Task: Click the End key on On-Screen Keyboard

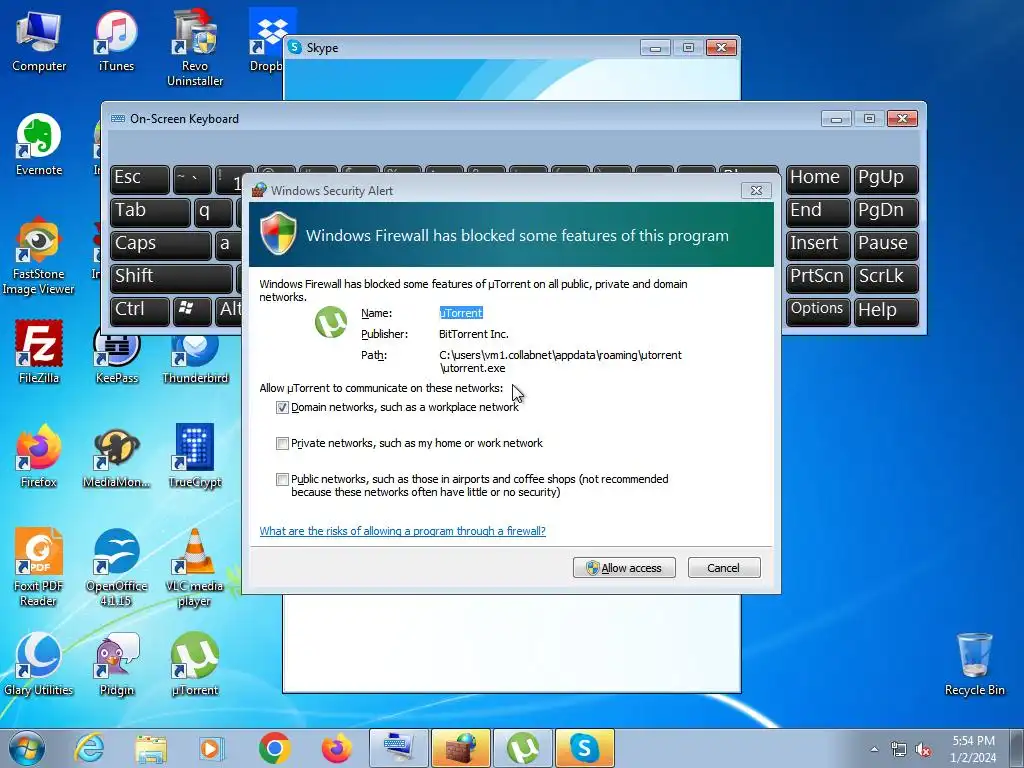Action: pyautogui.click(x=818, y=212)
